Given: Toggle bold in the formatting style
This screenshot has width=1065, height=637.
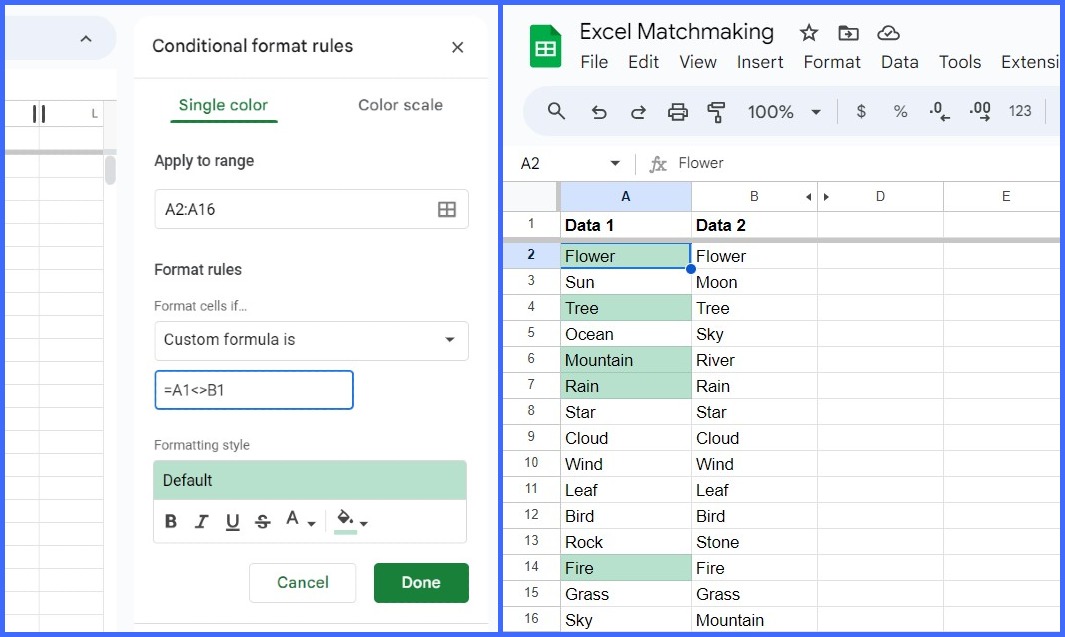Looking at the screenshot, I should (x=170, y=521).
